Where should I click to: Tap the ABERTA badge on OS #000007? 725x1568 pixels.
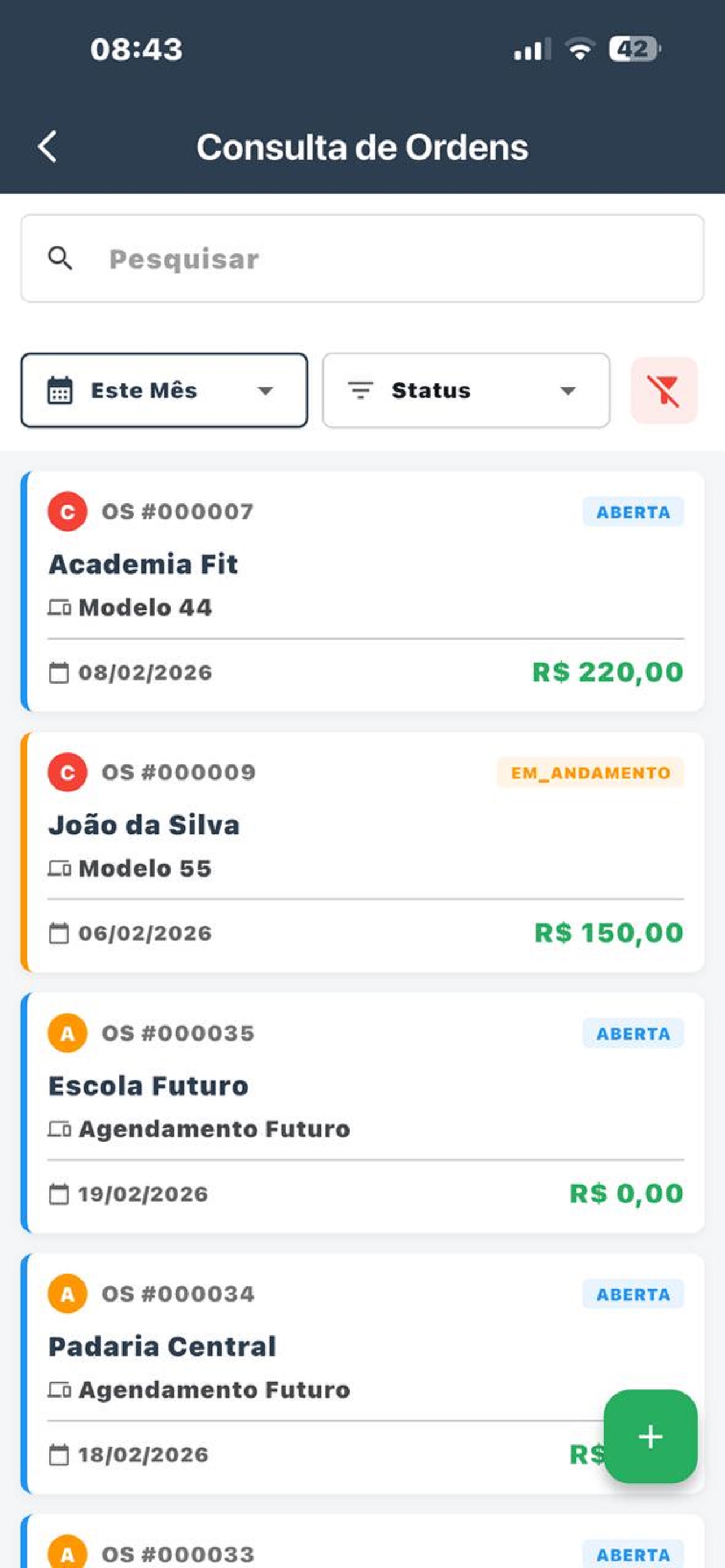(632, 512)
